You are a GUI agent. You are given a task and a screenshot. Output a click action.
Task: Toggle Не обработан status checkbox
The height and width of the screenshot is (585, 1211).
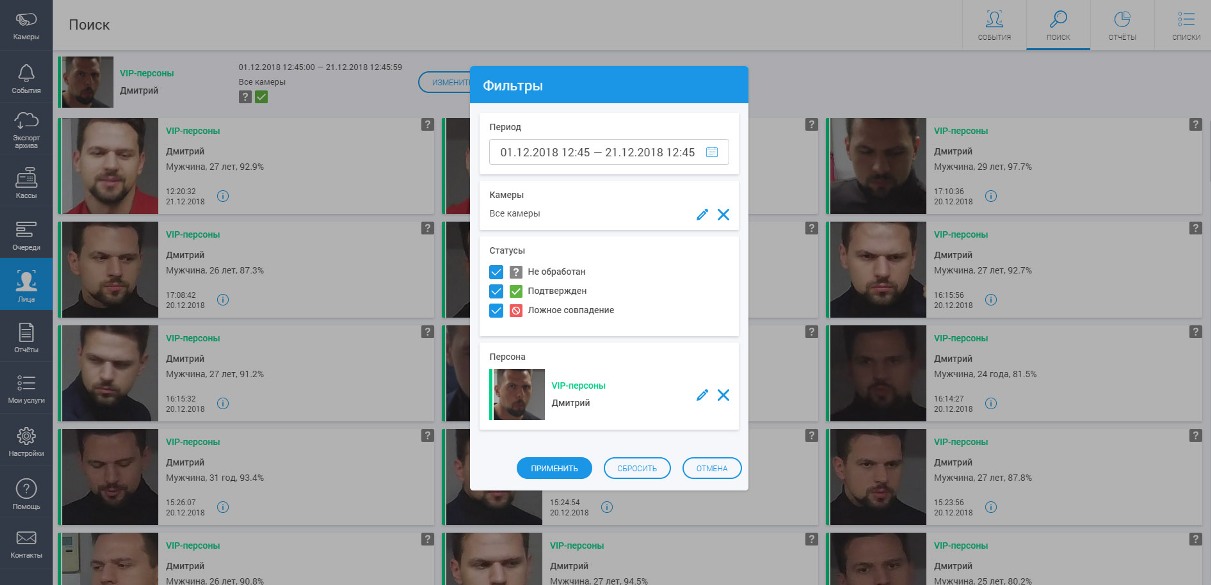(x=496, y=272)
